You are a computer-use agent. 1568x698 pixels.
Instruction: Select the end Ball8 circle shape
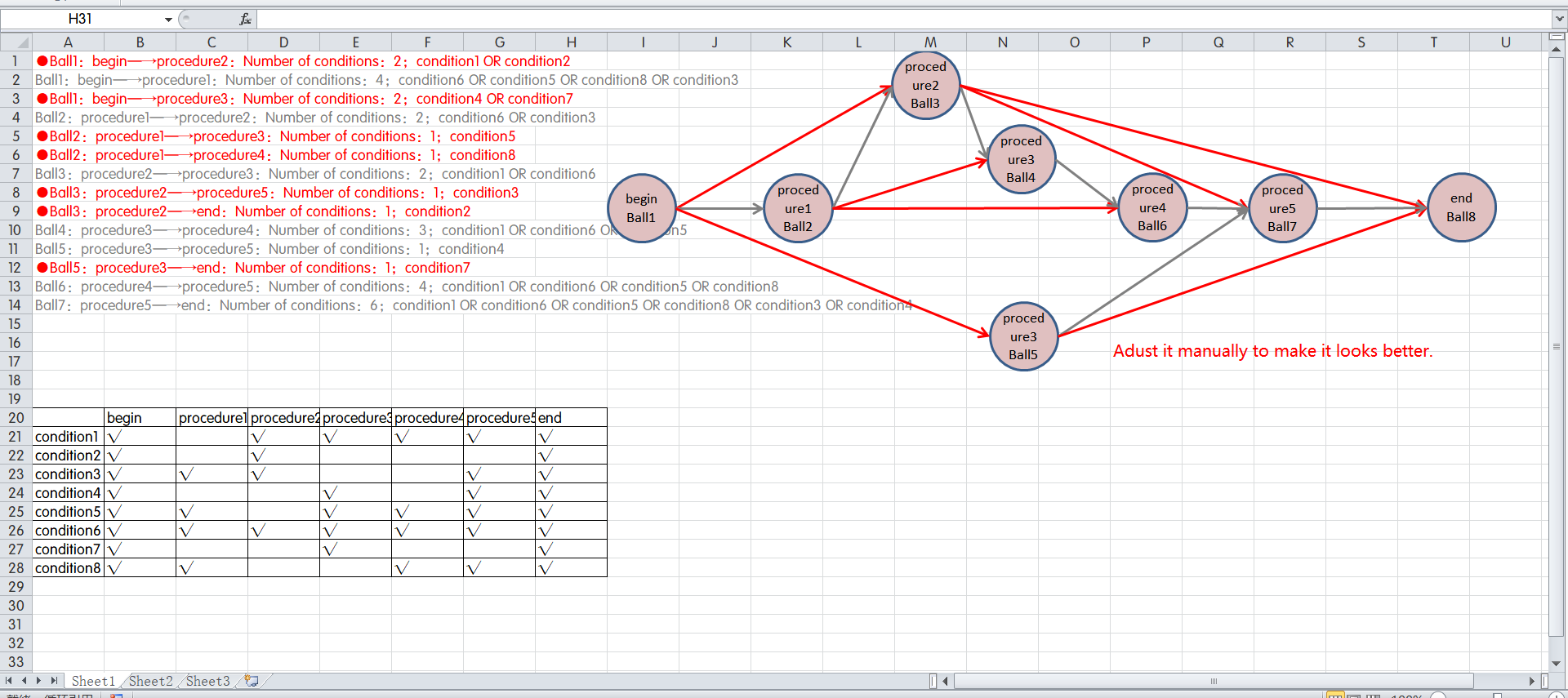click(x=1461, y=207)
